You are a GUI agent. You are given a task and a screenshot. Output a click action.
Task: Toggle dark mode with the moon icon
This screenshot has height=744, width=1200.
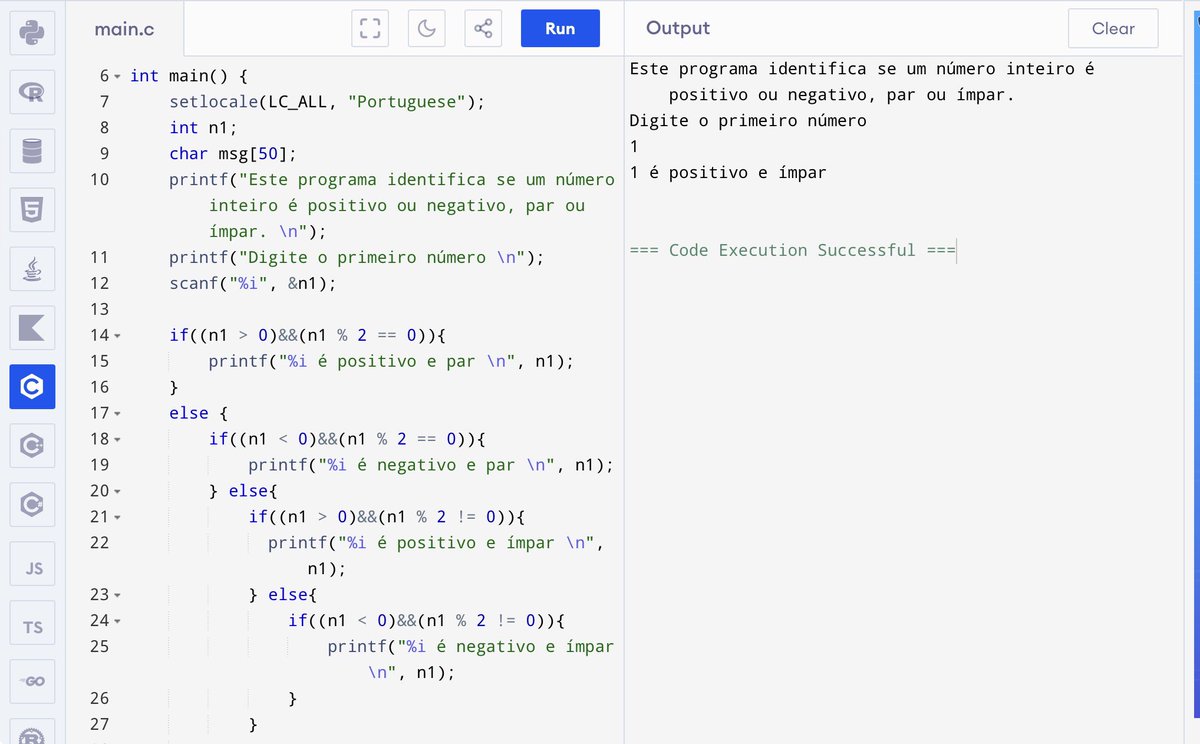427,28
